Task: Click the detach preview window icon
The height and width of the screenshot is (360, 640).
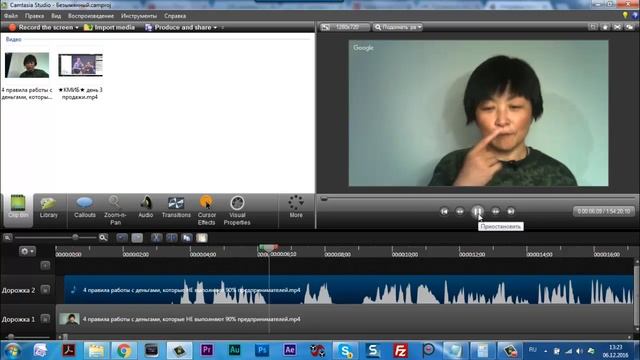Action: [x=630, y=27]
